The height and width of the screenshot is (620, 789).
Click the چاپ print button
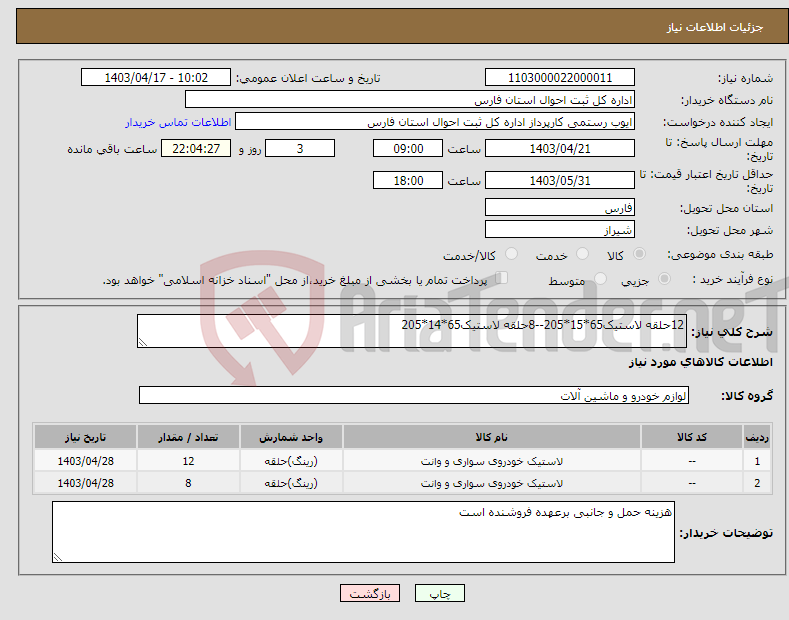pos(439,593)
